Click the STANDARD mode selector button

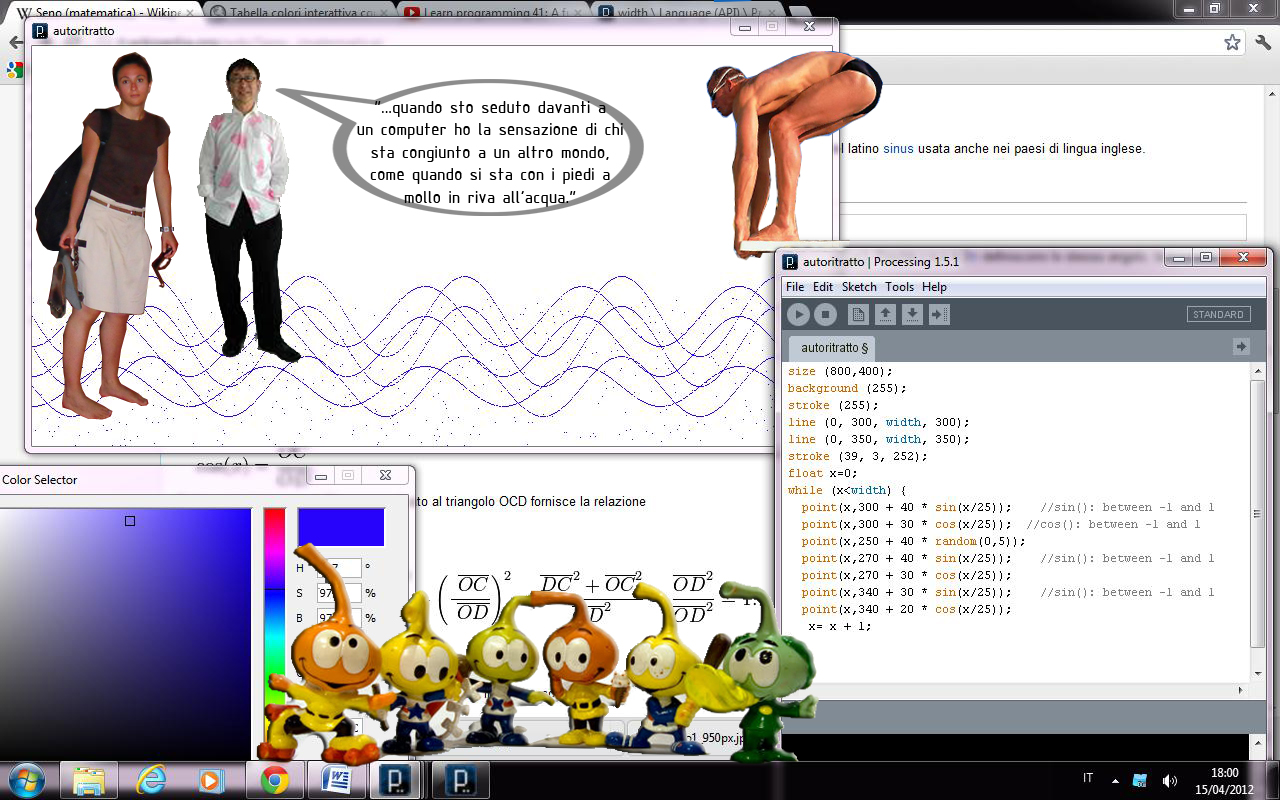point(1218,314)
